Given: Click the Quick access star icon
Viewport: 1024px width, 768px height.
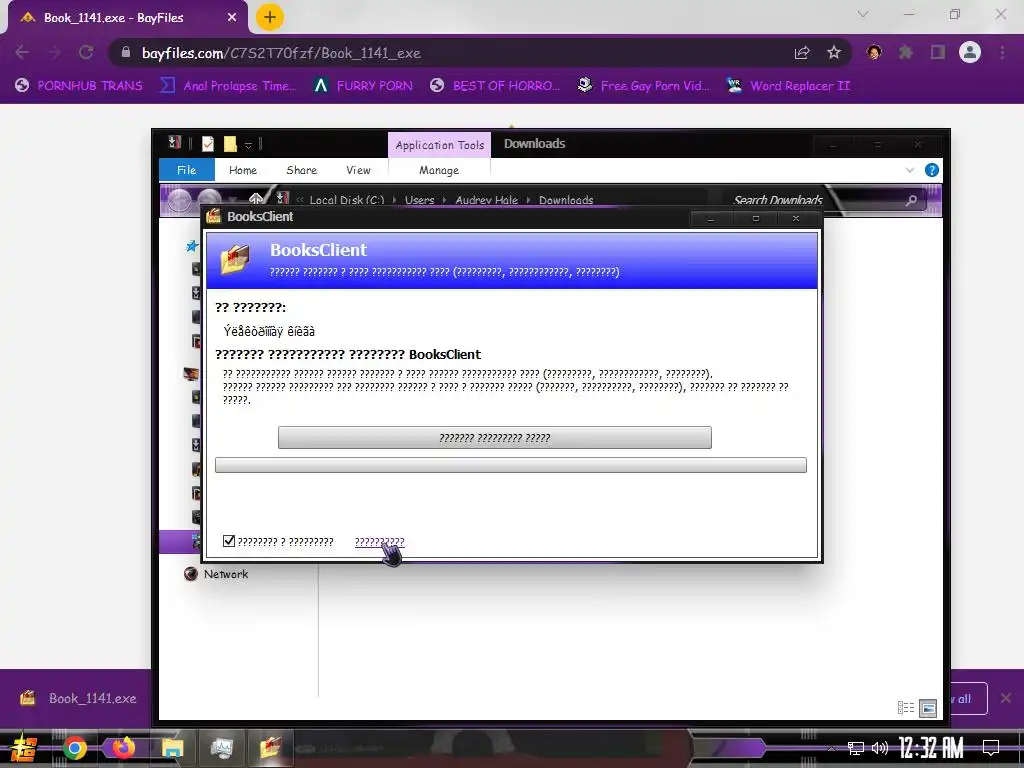Looking at the screenshot, I should click(x=192, y=246).
